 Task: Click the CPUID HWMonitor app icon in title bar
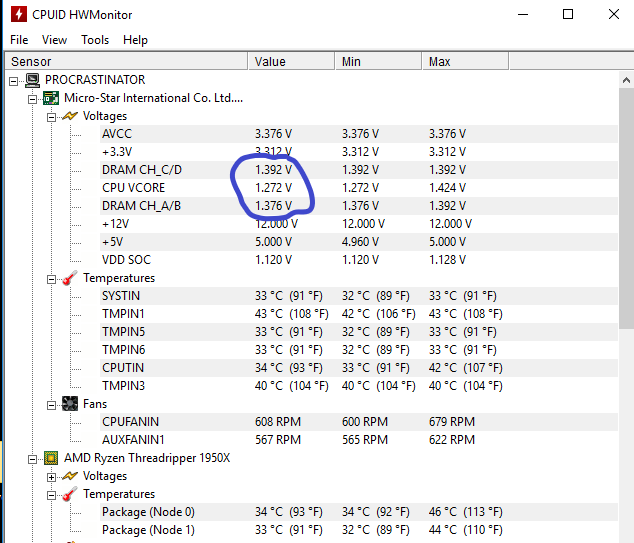pyautogui.click(x=19, y=14)
